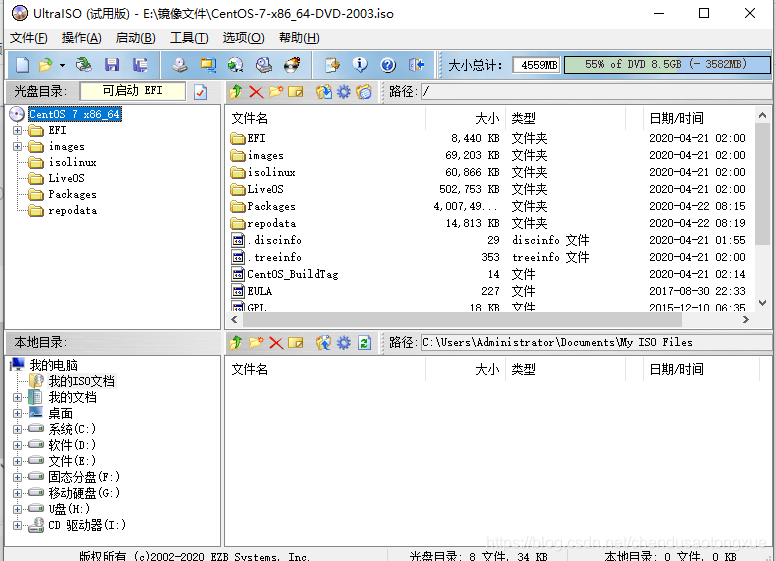
Task: Click the Exit door icon
Action: 416,65
